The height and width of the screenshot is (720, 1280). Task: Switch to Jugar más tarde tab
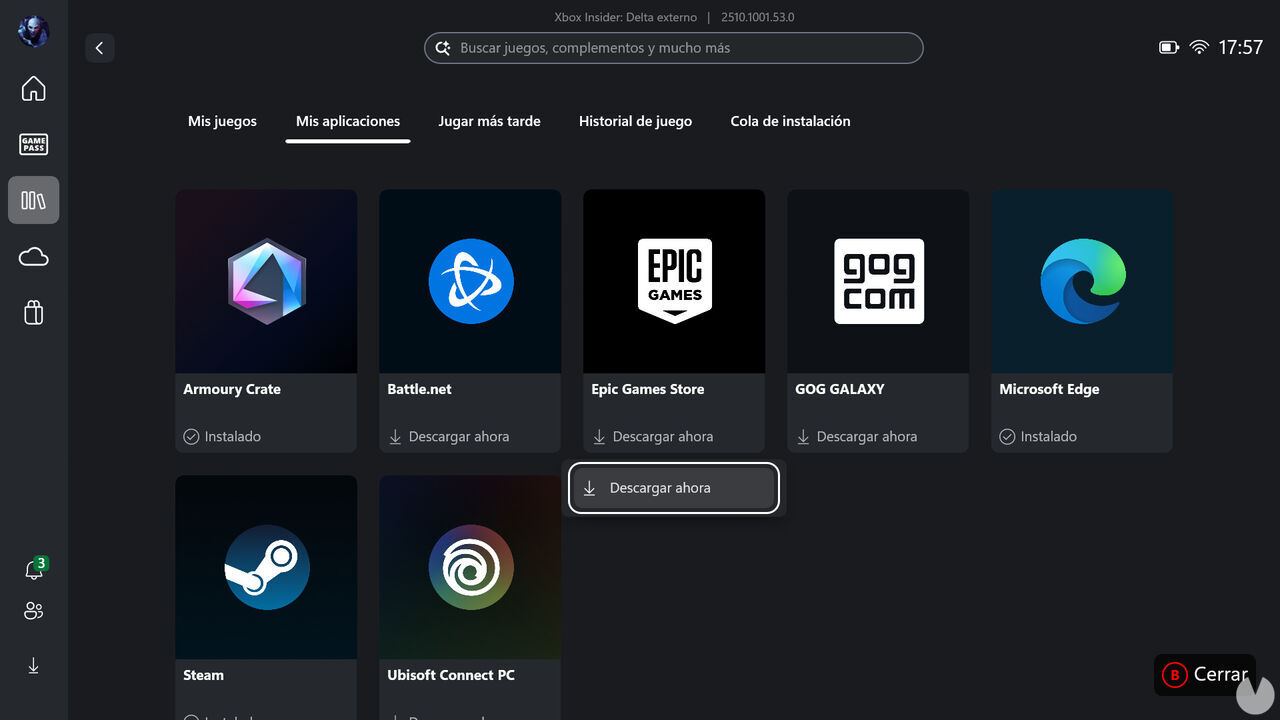coord(489,121)
